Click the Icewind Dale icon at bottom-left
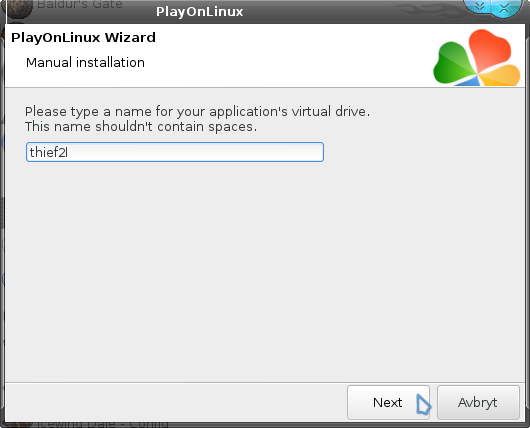This screenshot has height=428, width=530. (21, 424)
